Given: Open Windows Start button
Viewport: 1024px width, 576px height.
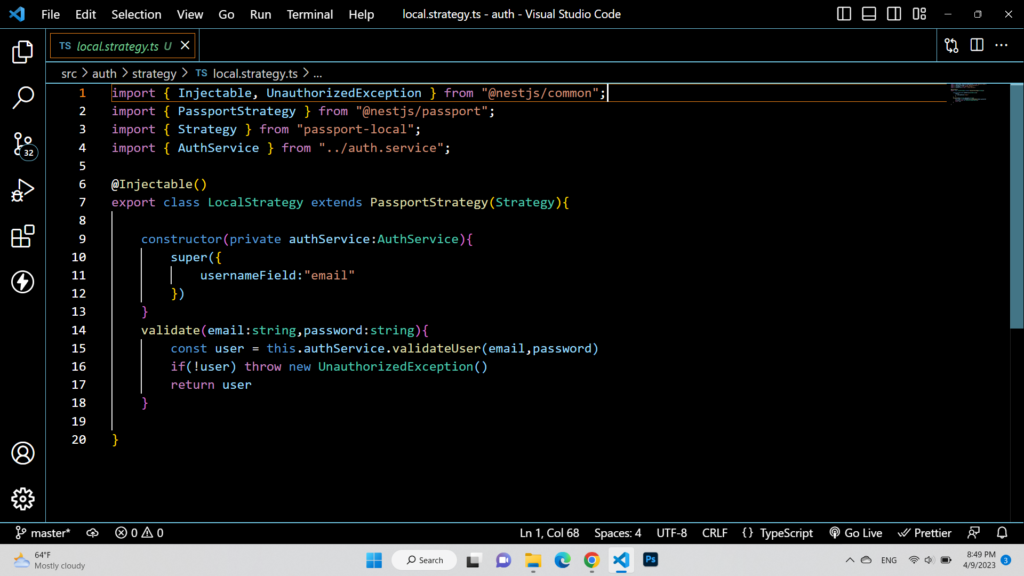Looking at the screenshot, I should [x=374, y=560].
